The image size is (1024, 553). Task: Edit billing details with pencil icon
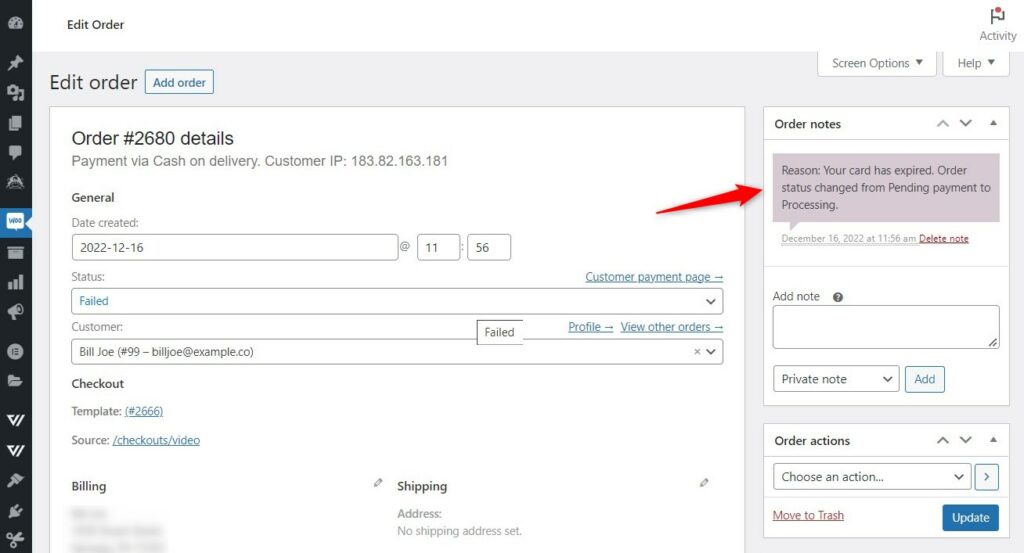point(377,483)
